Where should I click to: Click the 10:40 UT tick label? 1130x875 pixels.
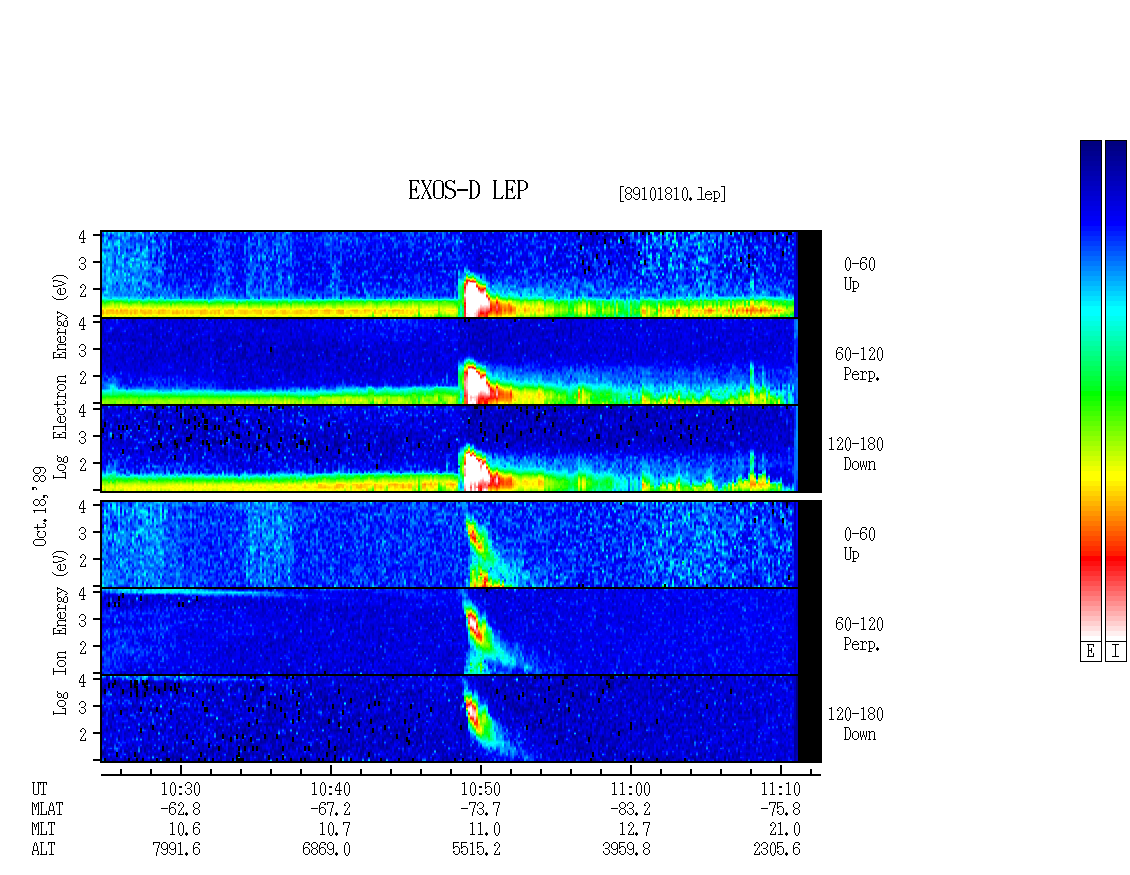point(330,789)
